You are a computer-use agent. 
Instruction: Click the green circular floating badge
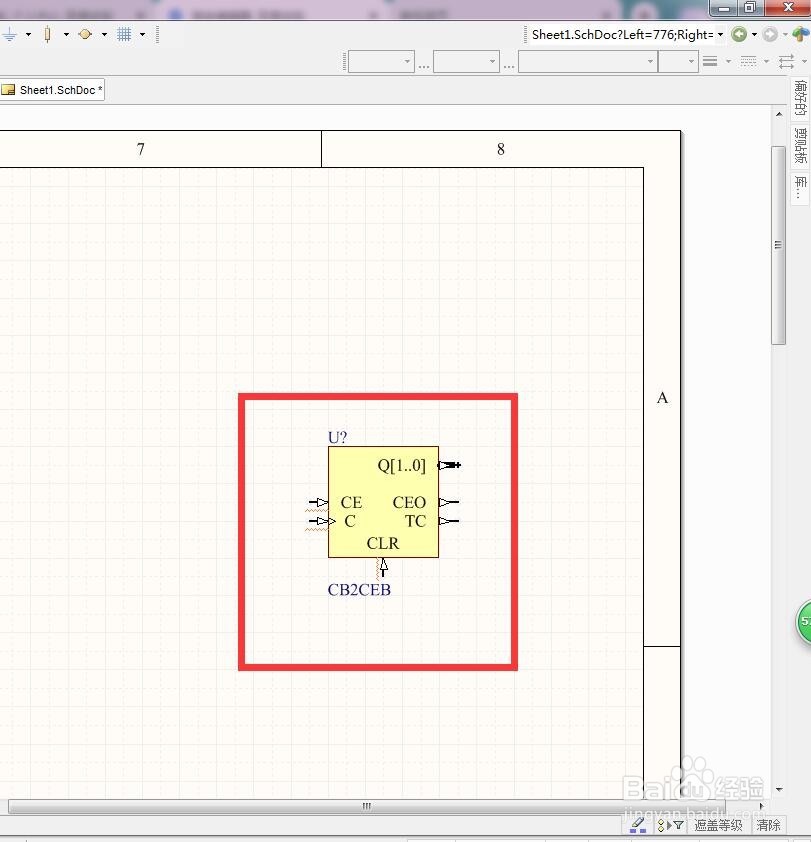[803, 622]
